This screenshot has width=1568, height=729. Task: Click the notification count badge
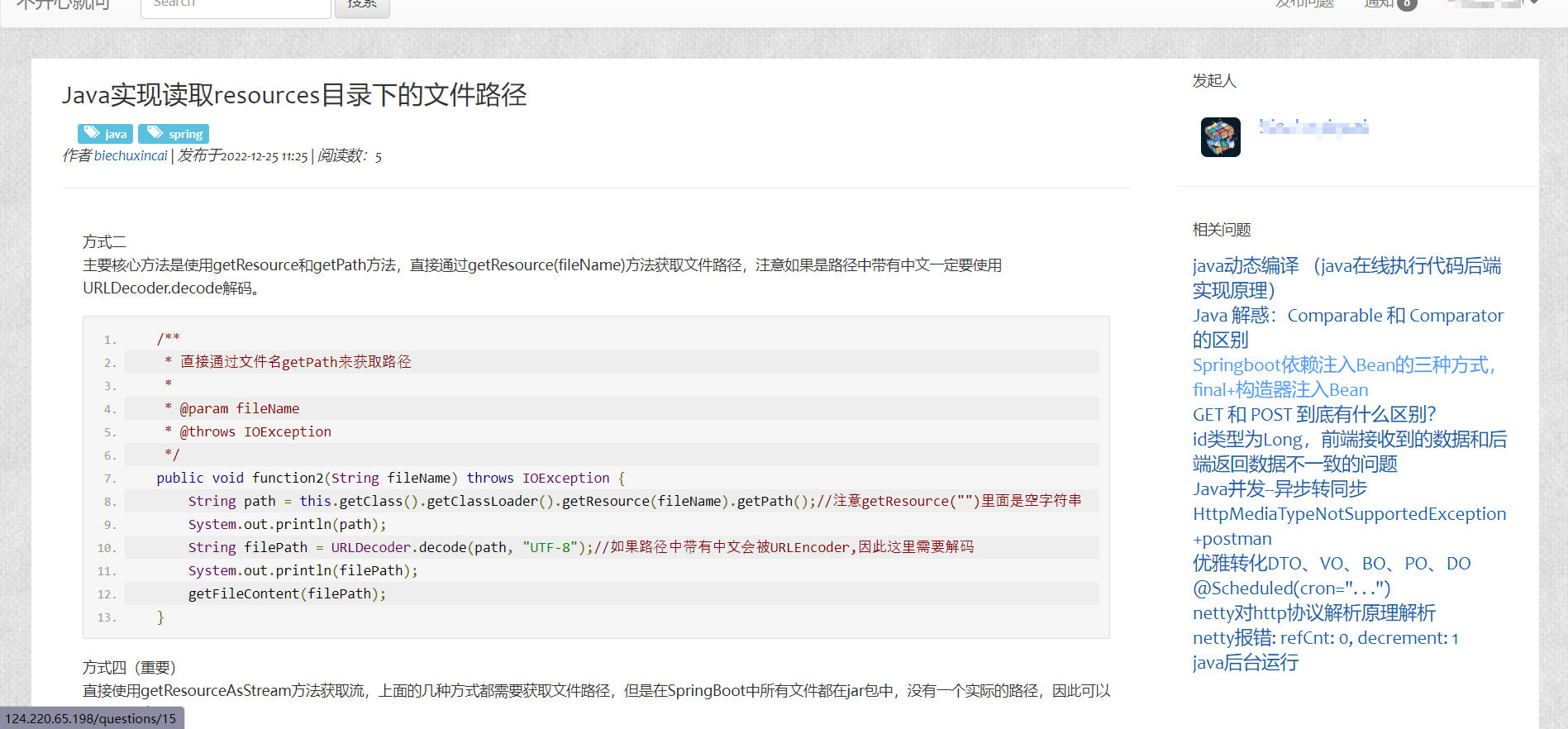(x=1407, y=4)
